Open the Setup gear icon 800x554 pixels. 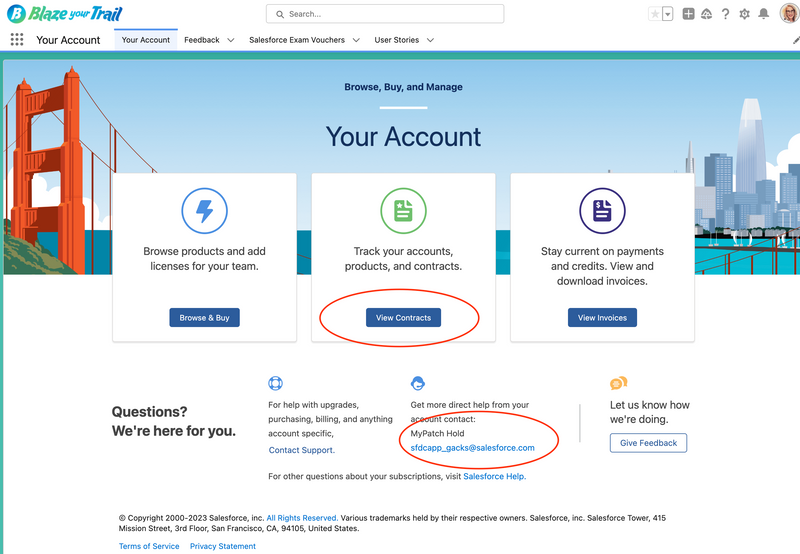[x=744, y=14]
